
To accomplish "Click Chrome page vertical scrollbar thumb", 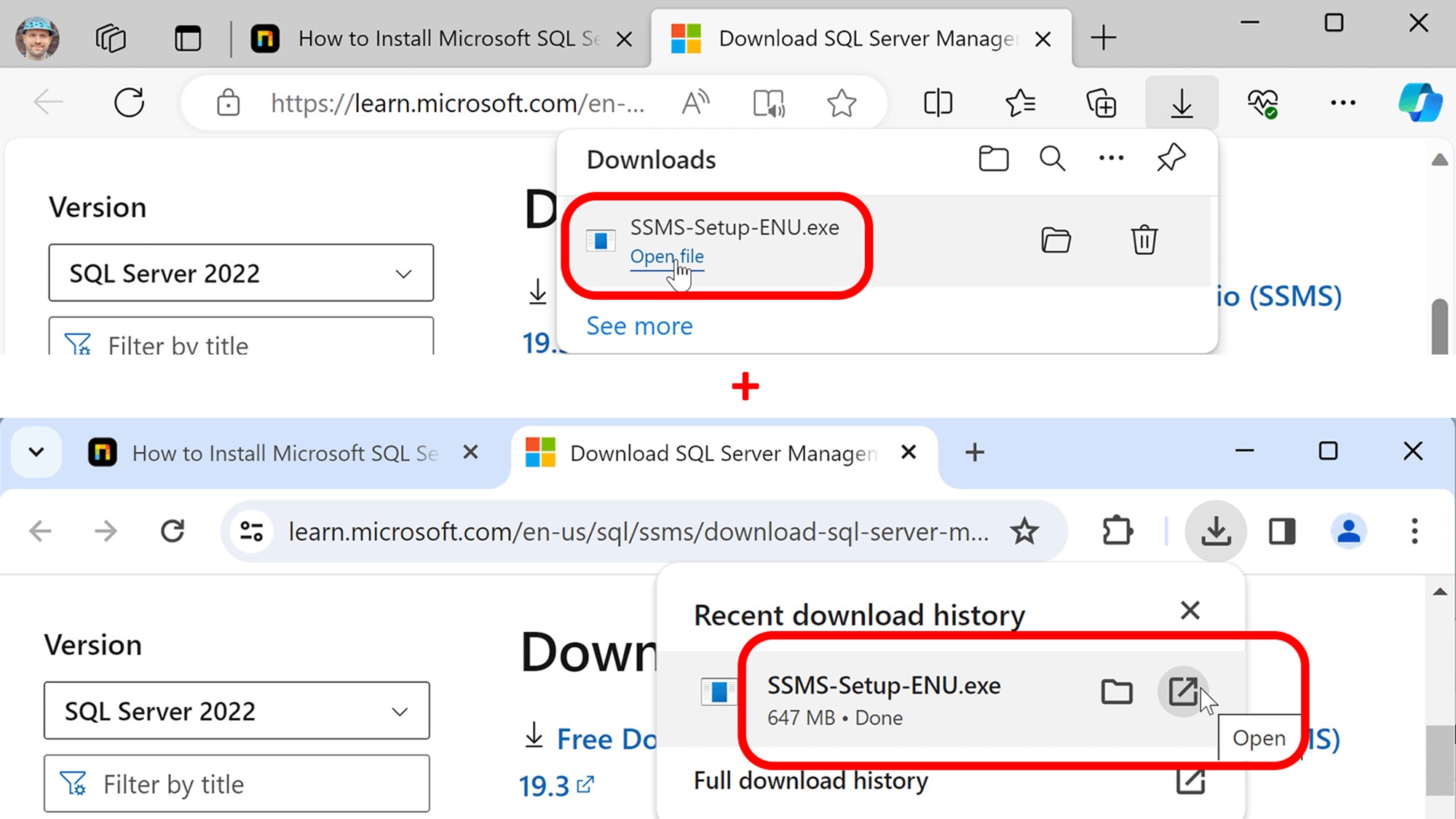I will (1439, 761).
